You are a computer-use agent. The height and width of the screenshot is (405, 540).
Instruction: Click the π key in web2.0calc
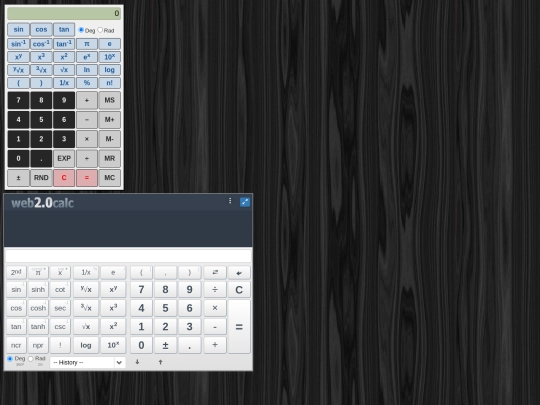(x=38, y=273)
